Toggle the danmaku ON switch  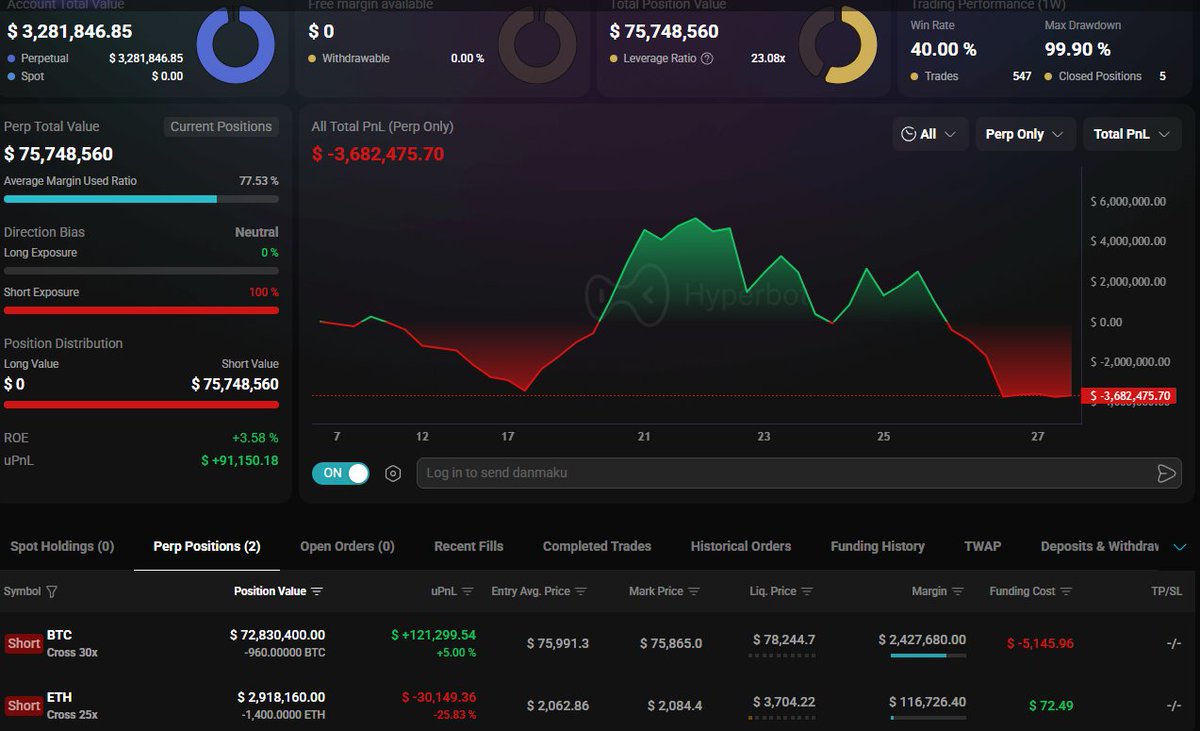[340, 473]
